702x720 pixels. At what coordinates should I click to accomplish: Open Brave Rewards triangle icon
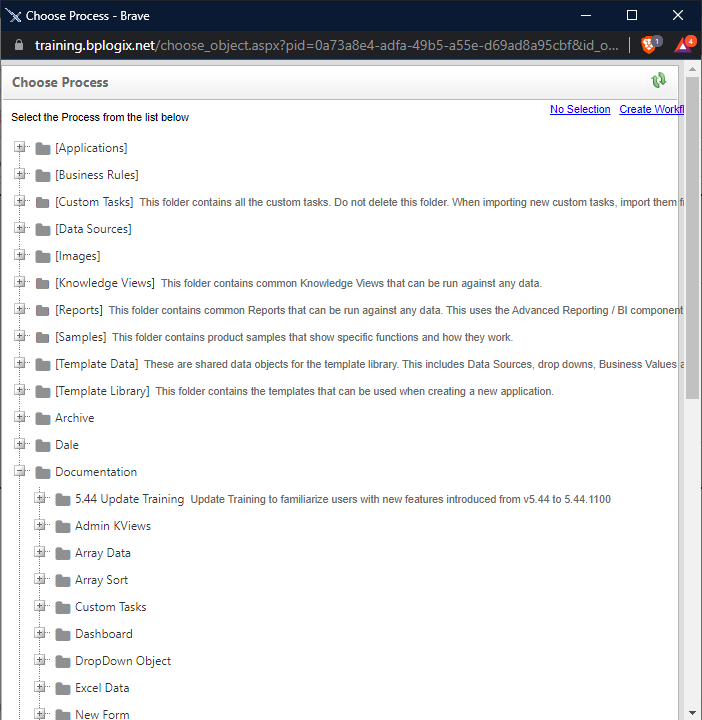coord(685,45)
